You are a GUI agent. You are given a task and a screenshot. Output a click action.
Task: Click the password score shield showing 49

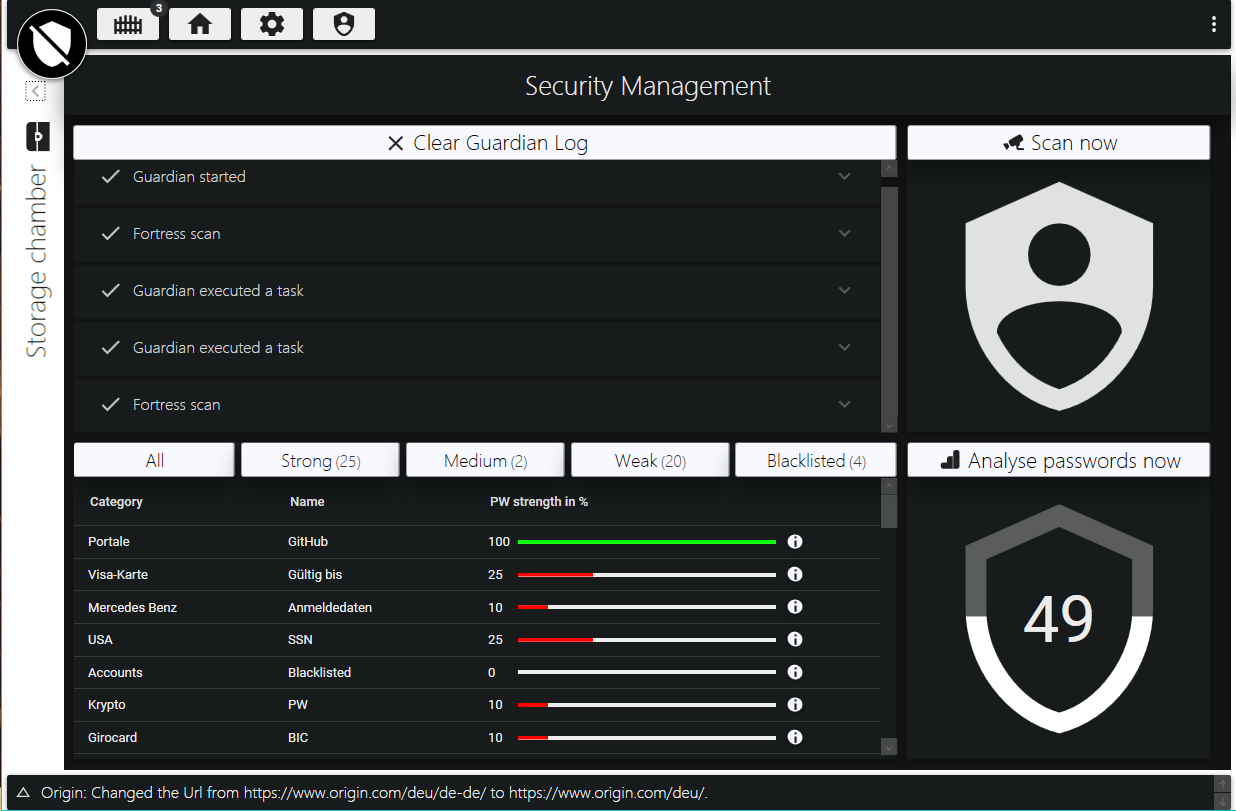pyautogui.click(x=1058, y=619)
